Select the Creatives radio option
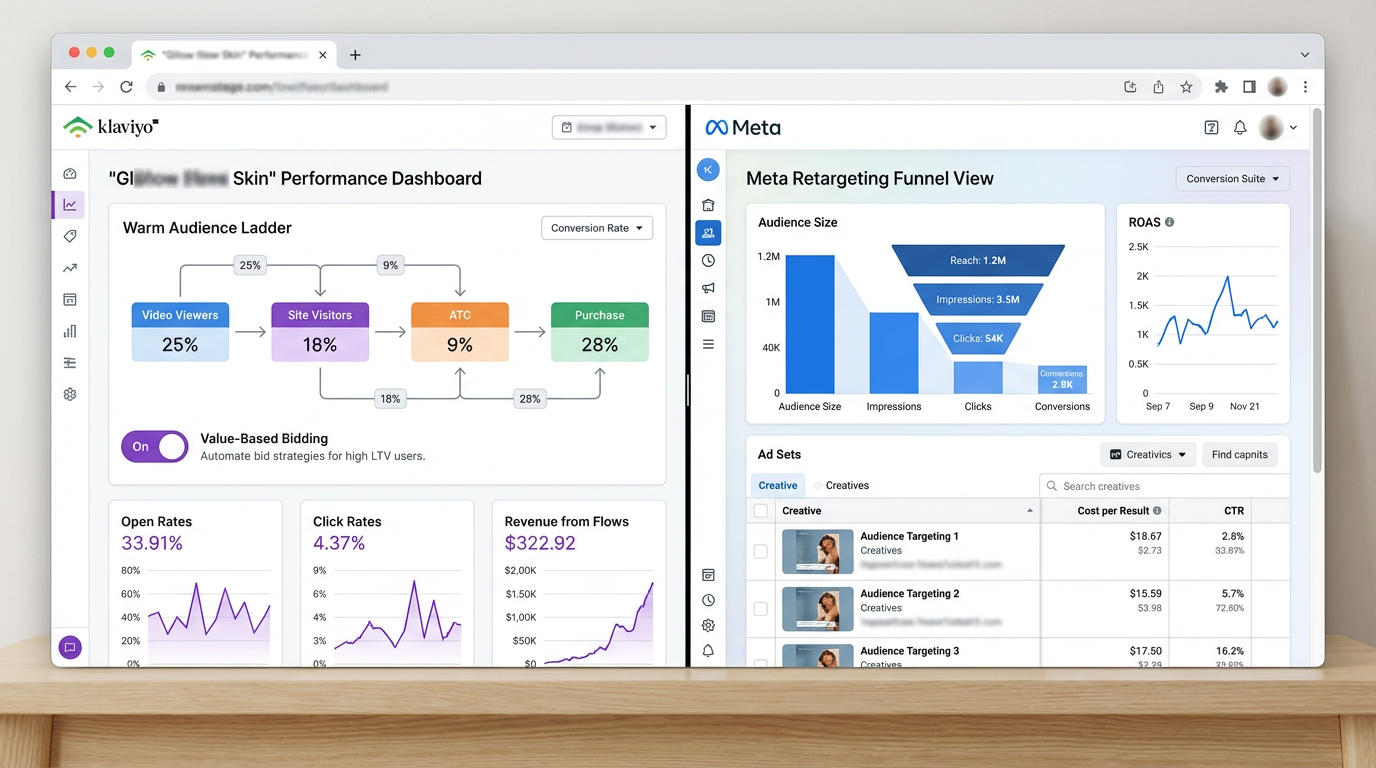Screen dimensions: 1376x768 [x=818, y=486]
